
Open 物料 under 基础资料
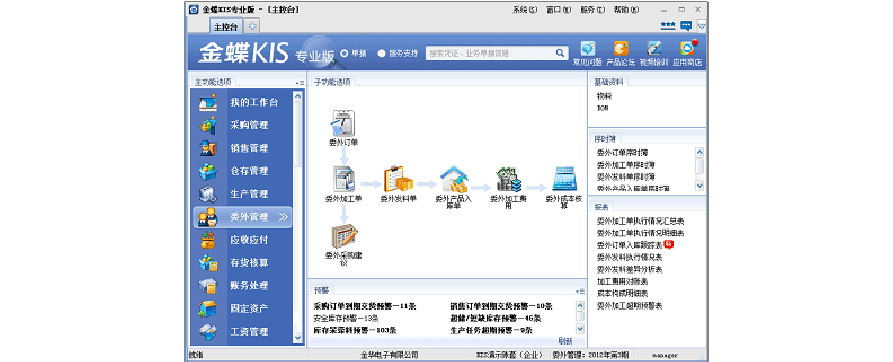click(x=604, y=96)
